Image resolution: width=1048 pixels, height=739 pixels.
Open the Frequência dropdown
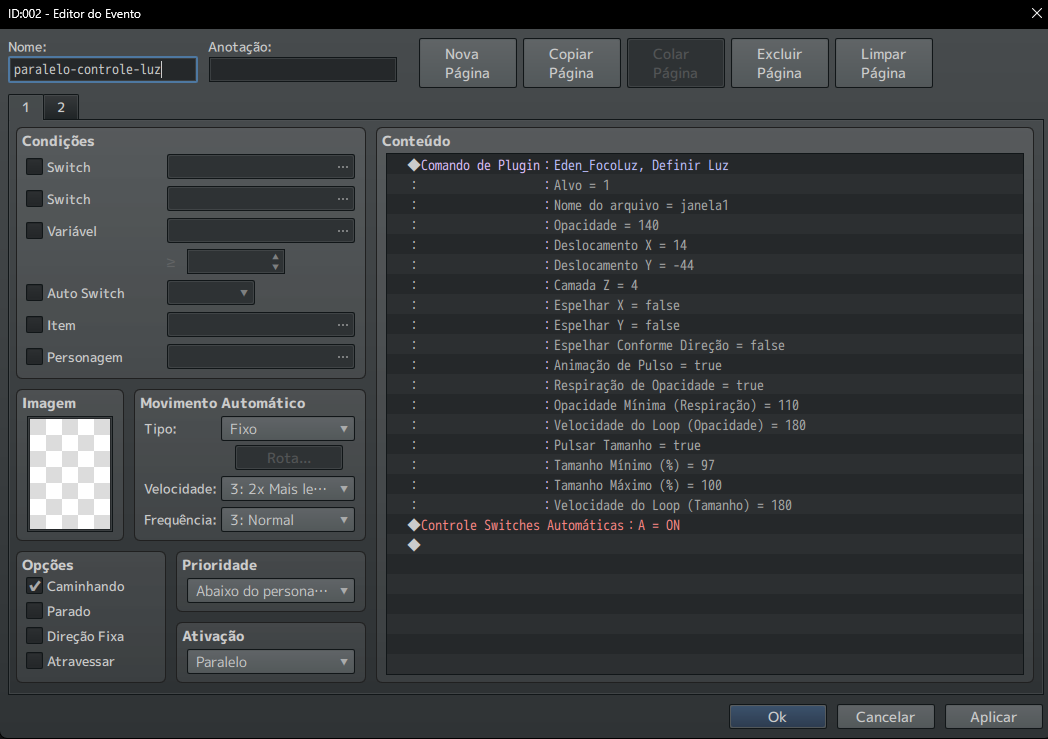pyautogui.click(x=287, y=520)
